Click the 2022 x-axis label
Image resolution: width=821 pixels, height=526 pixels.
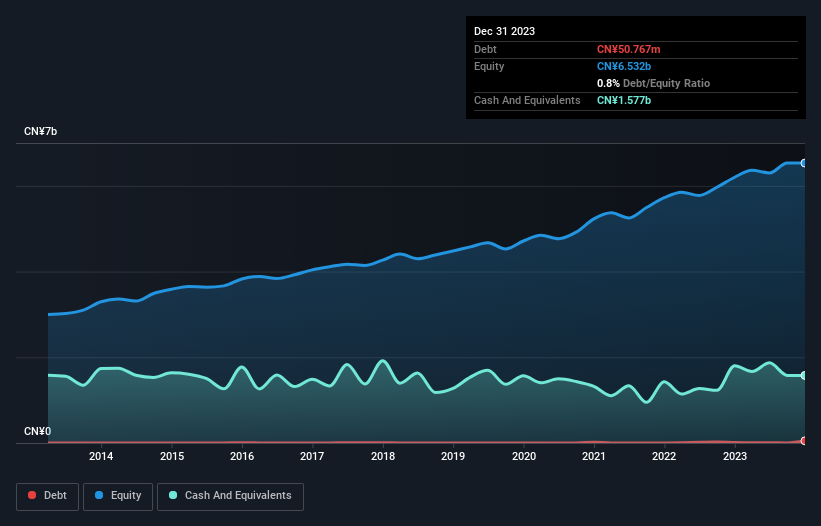pos(664,456)
